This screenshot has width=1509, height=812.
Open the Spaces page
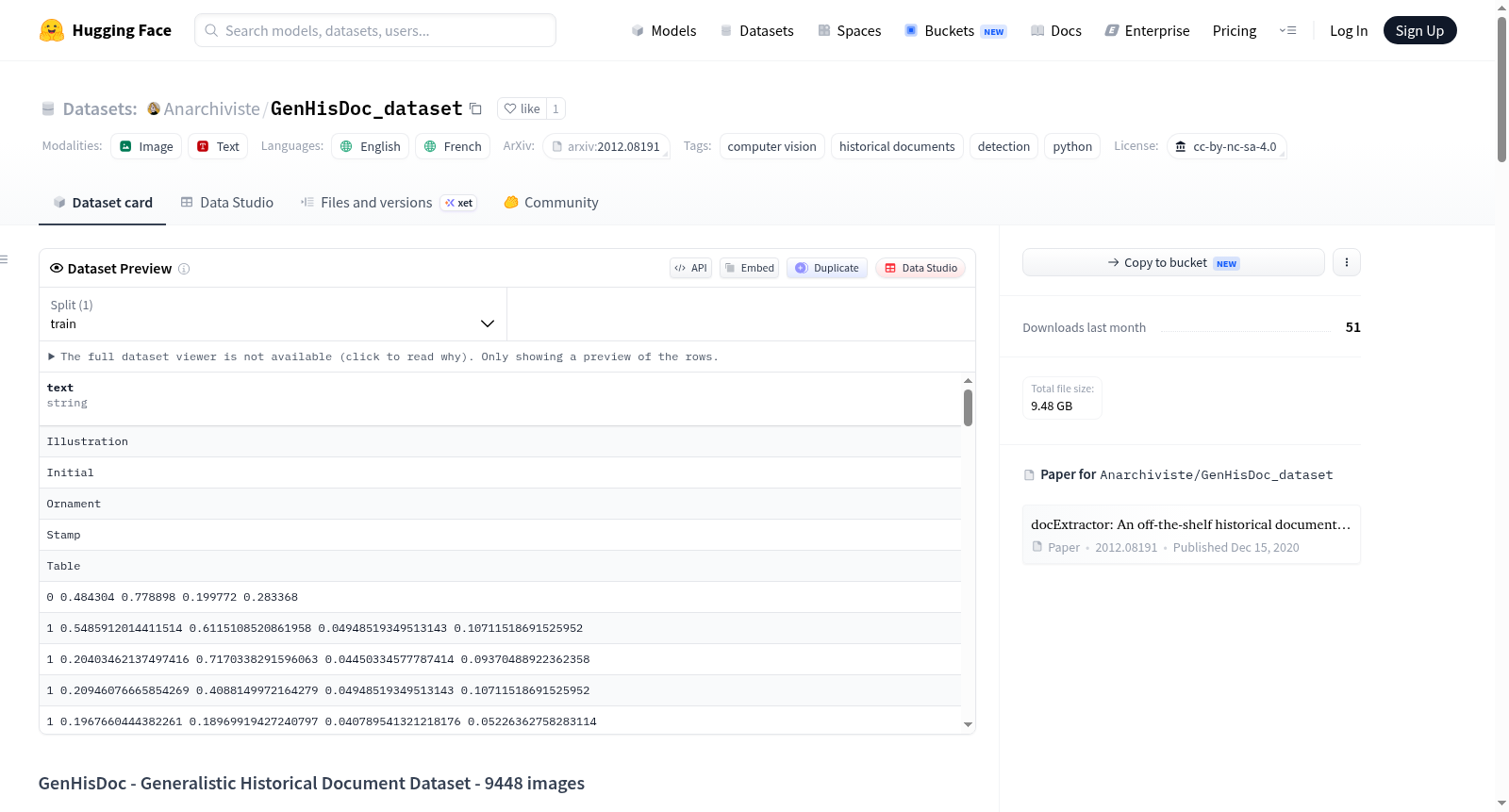pos(850,30)
